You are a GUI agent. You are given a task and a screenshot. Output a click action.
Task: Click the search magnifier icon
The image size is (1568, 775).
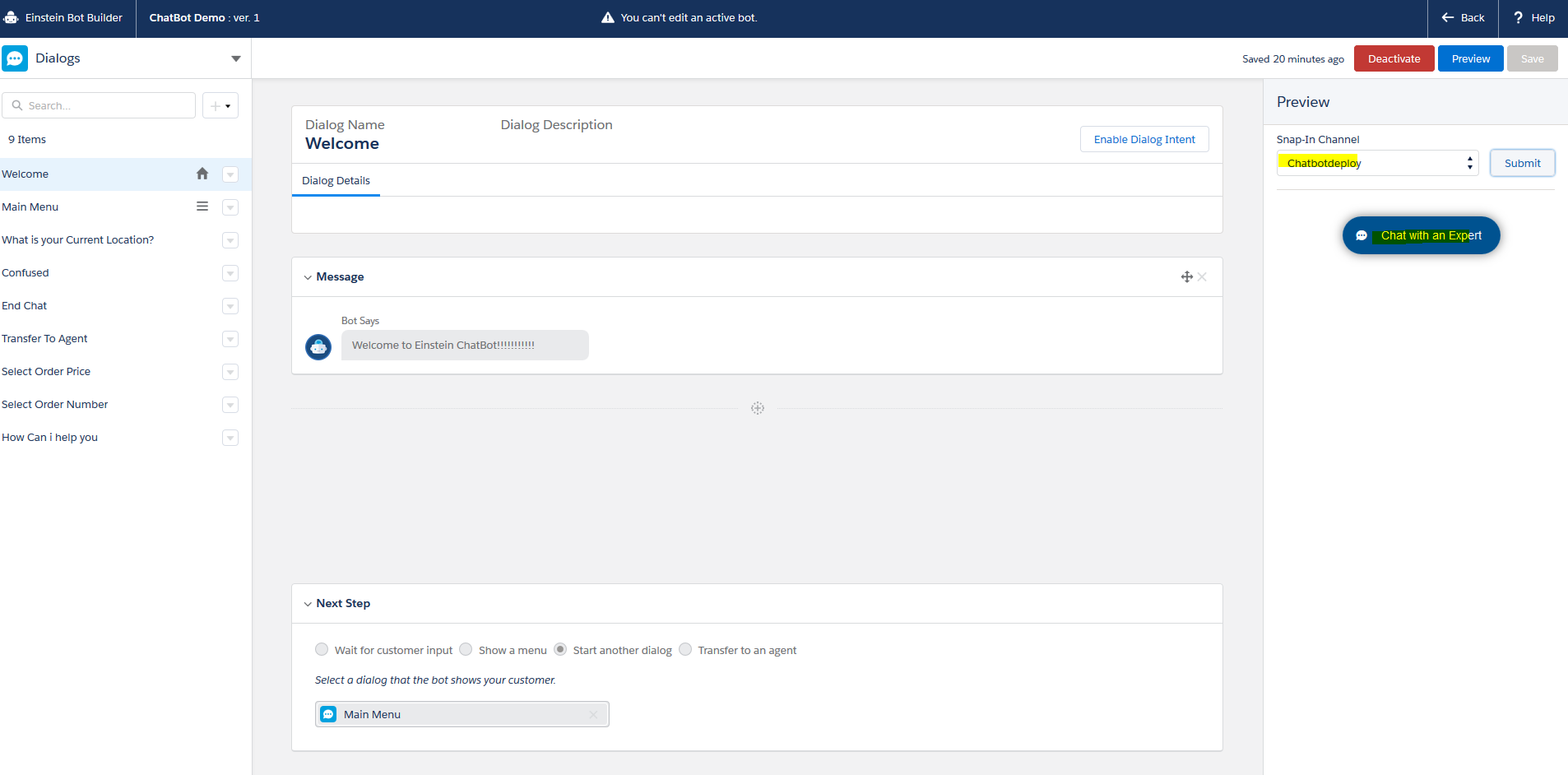(x=17, y=105)
